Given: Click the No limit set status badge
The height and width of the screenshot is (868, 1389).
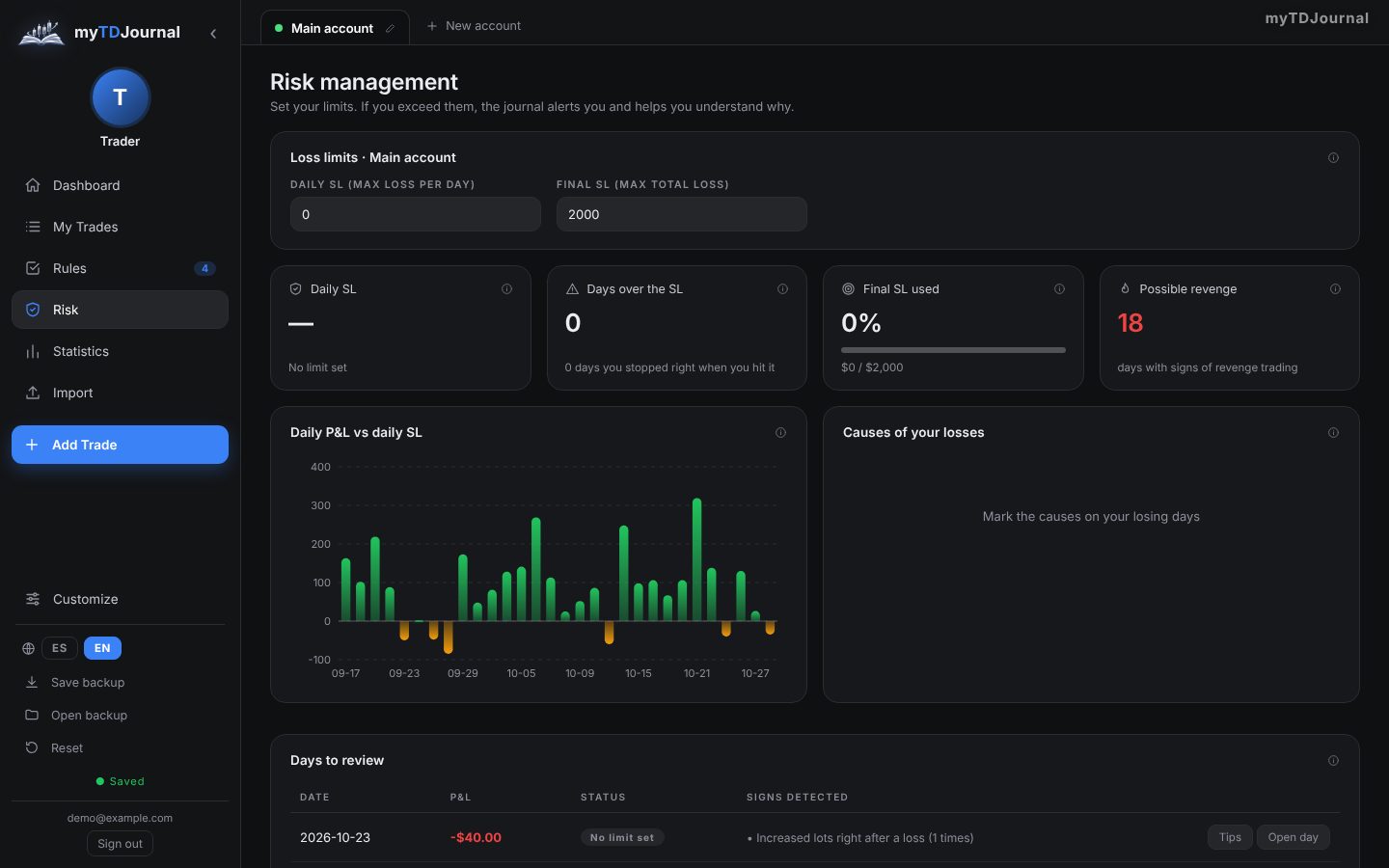Looking at the screenshot, I should point(622,837).
